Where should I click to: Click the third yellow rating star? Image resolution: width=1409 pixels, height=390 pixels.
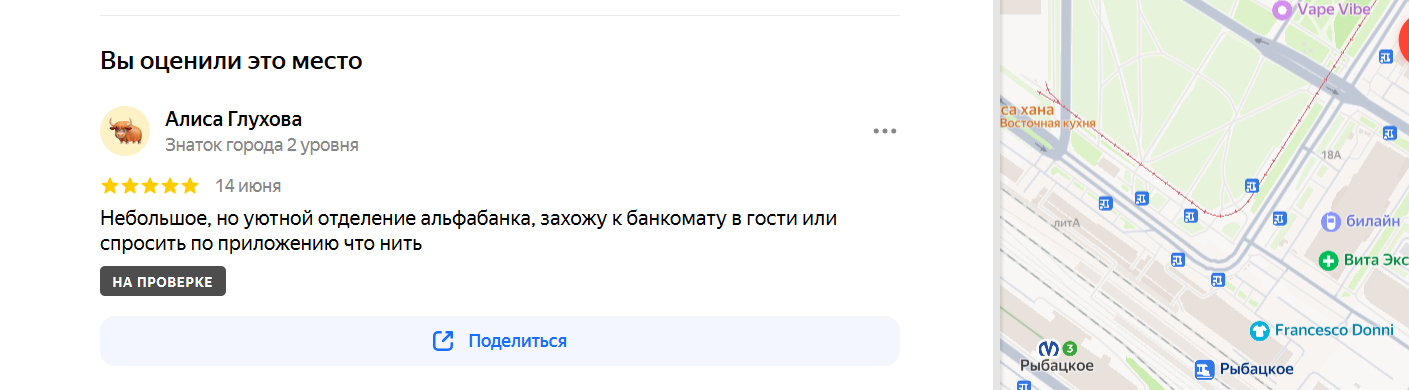click(x=150, y=186)
